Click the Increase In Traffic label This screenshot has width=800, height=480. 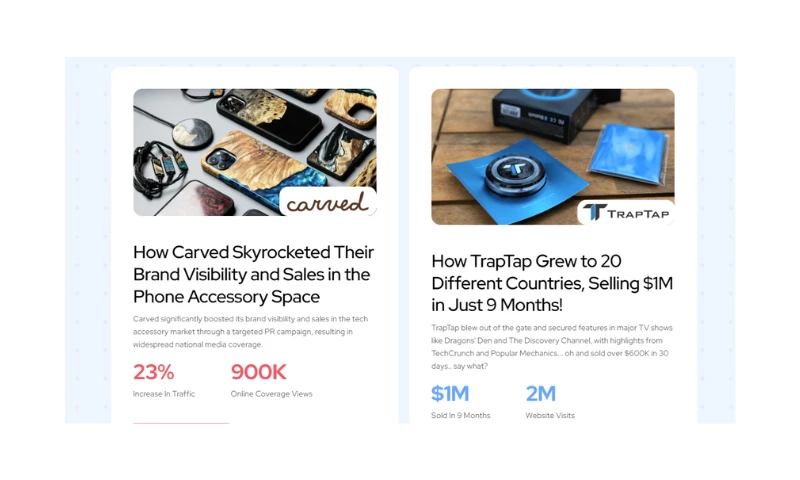(164, 394)
